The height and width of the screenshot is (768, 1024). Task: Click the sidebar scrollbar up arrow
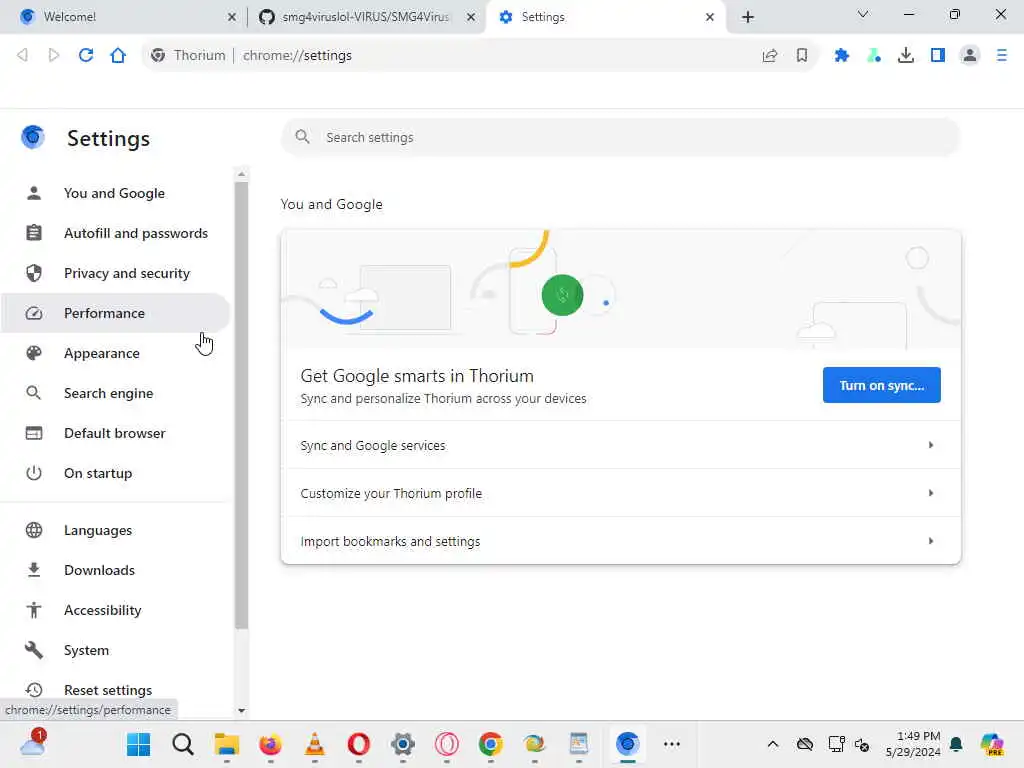tap(242, 174)
